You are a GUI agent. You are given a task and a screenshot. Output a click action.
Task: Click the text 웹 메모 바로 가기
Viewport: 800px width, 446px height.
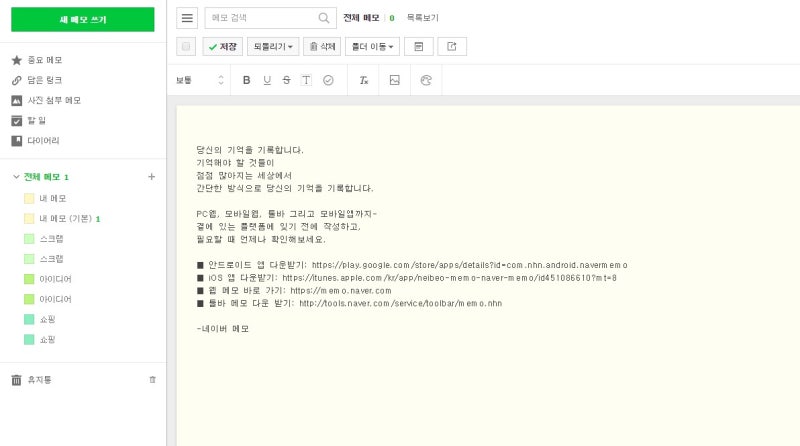246,290
